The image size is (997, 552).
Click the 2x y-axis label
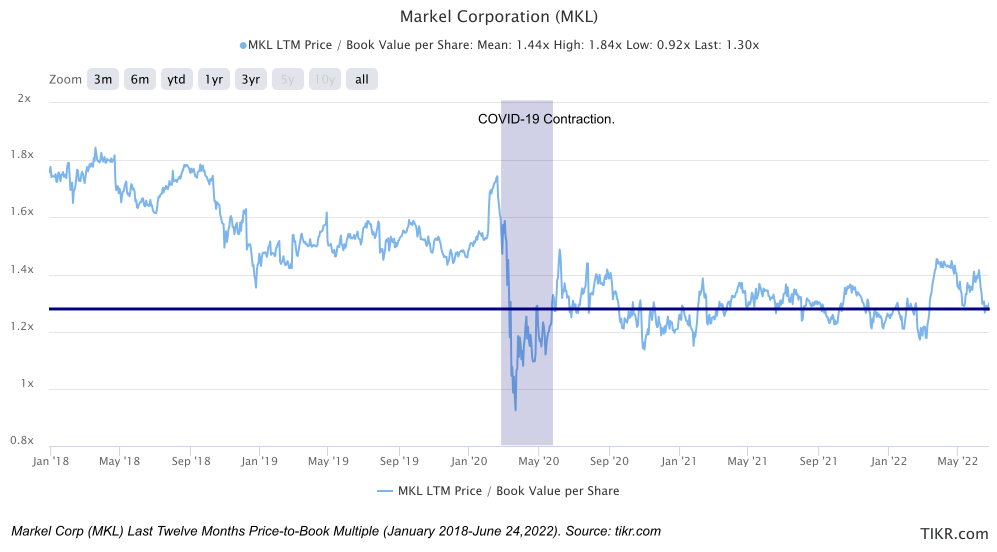pos(24,99)
